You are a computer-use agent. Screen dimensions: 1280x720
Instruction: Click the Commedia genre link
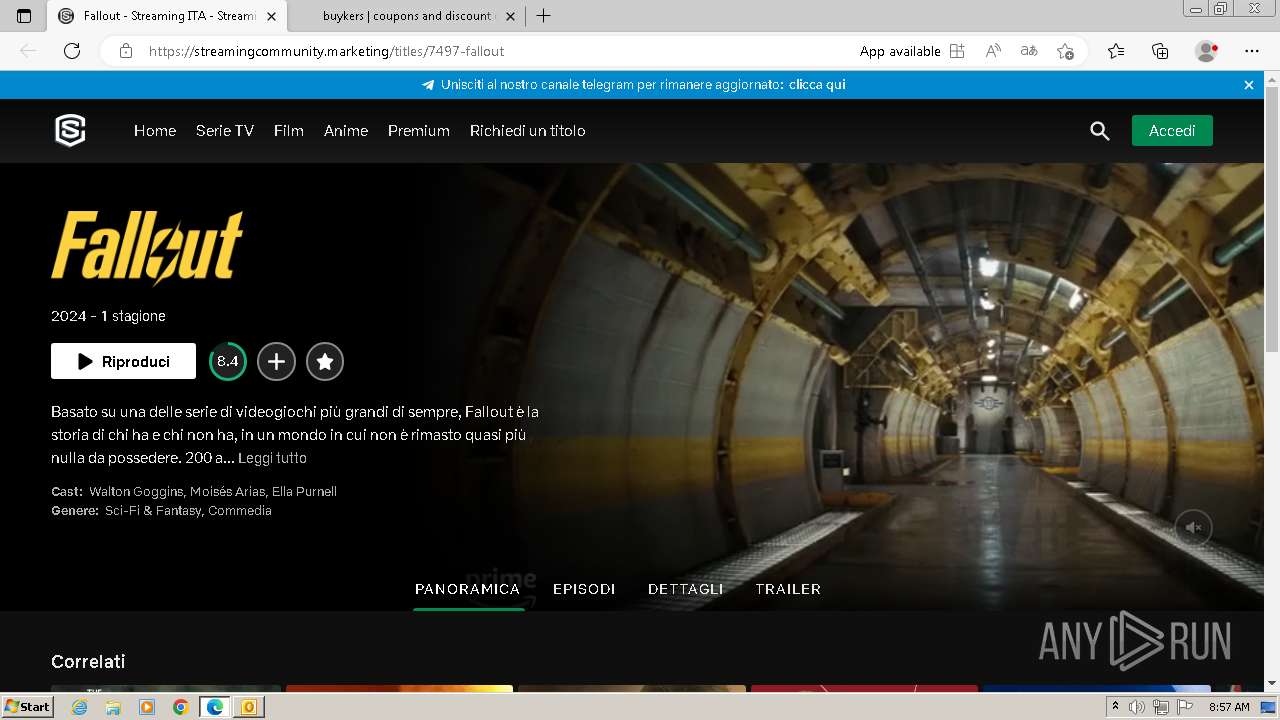pos(240,511)
